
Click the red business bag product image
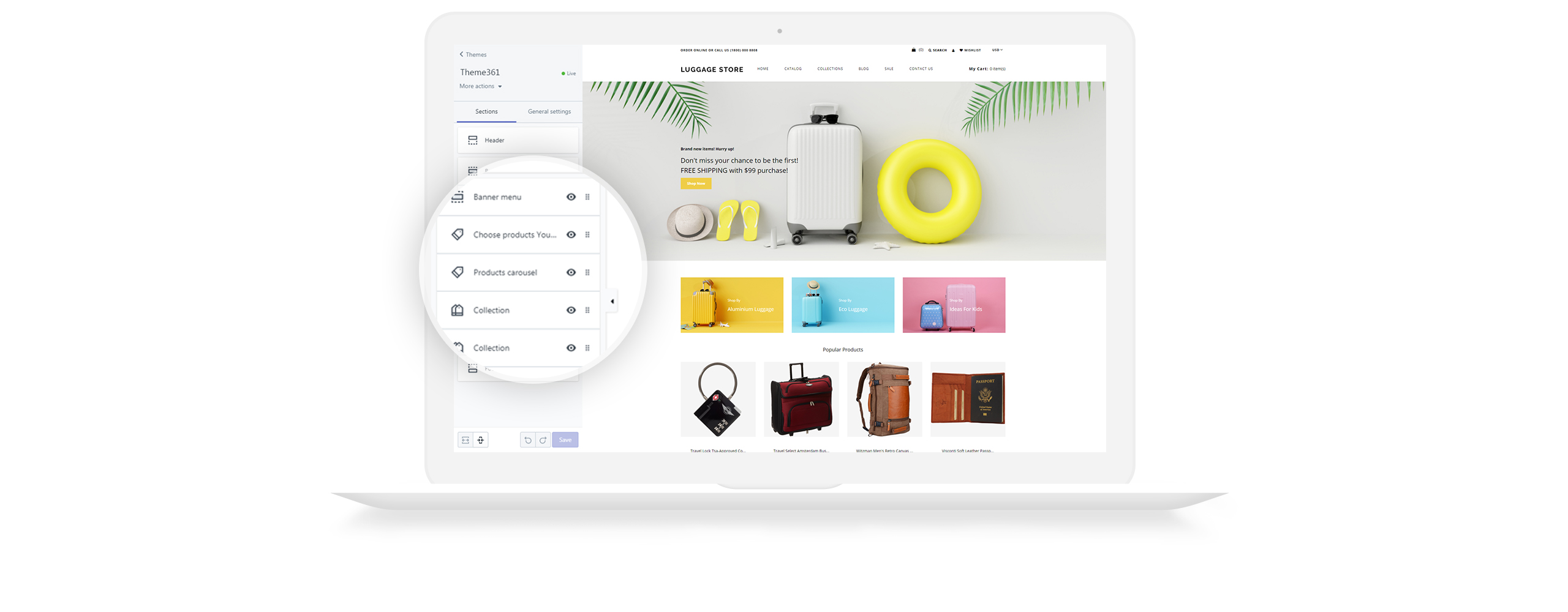click(x=801, y=400)
